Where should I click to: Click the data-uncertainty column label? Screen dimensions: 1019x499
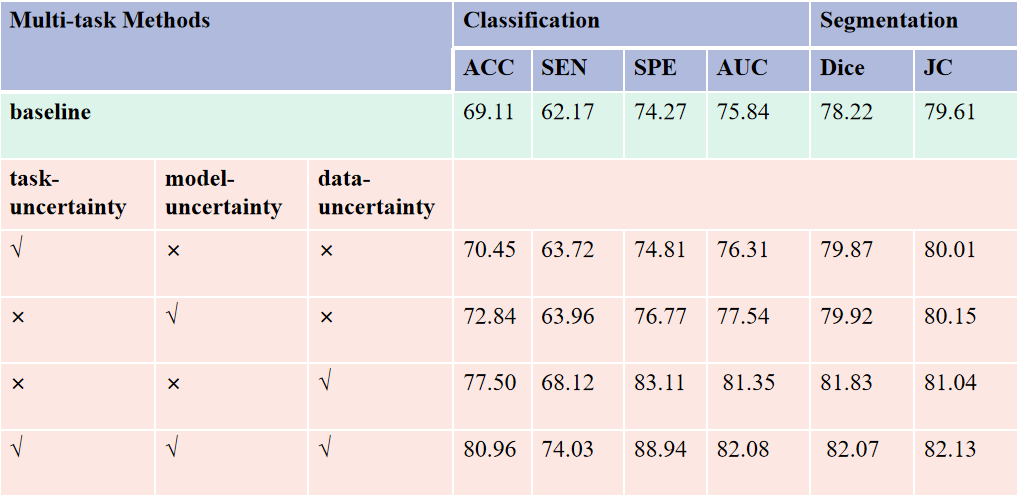376,193
